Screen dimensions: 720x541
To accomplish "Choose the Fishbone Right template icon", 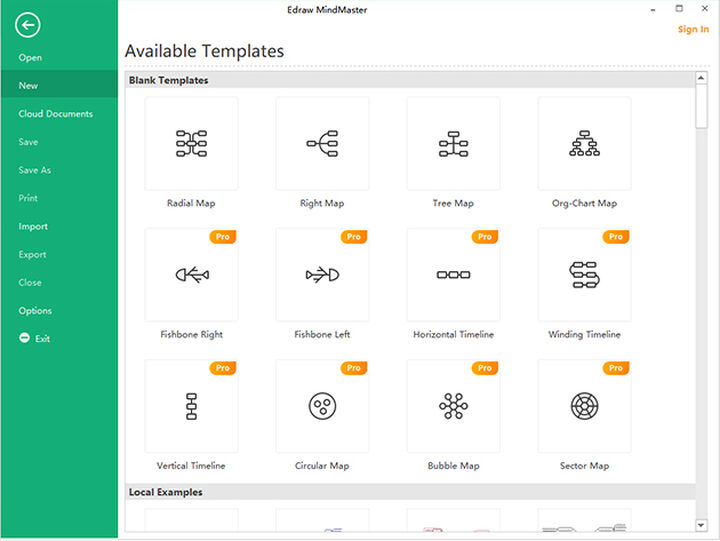I will coord(191,275).
